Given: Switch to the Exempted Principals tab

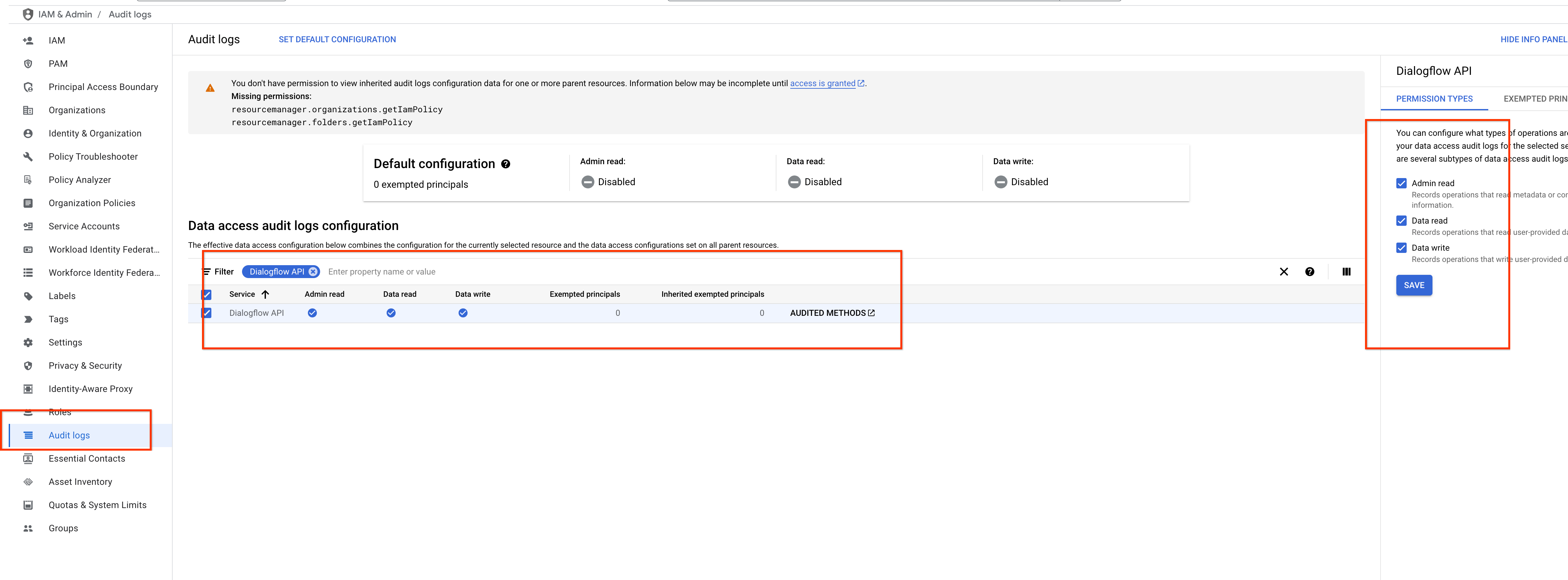Looking at the screenshot, I should point(1534,99).
